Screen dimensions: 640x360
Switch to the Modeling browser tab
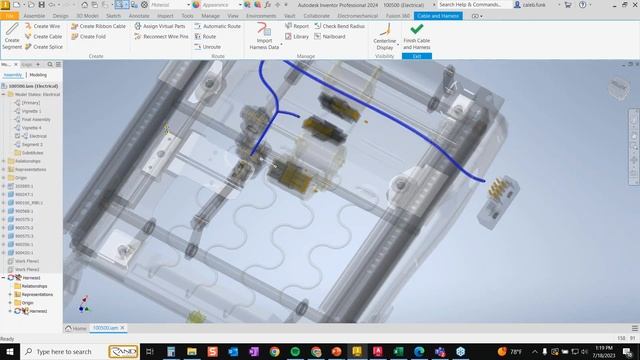click(38, 75)
